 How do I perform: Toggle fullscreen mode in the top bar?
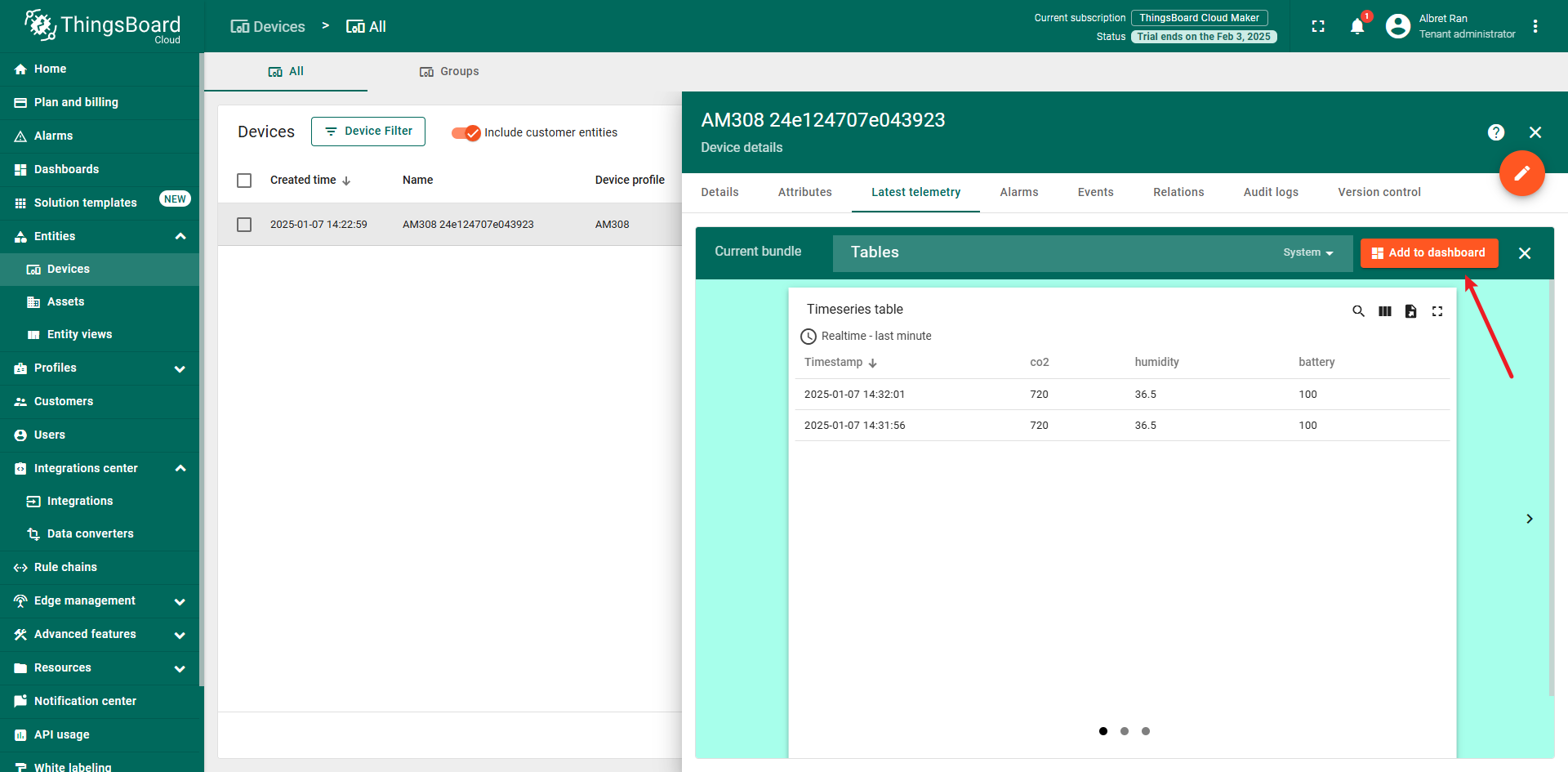(1318, 26)
